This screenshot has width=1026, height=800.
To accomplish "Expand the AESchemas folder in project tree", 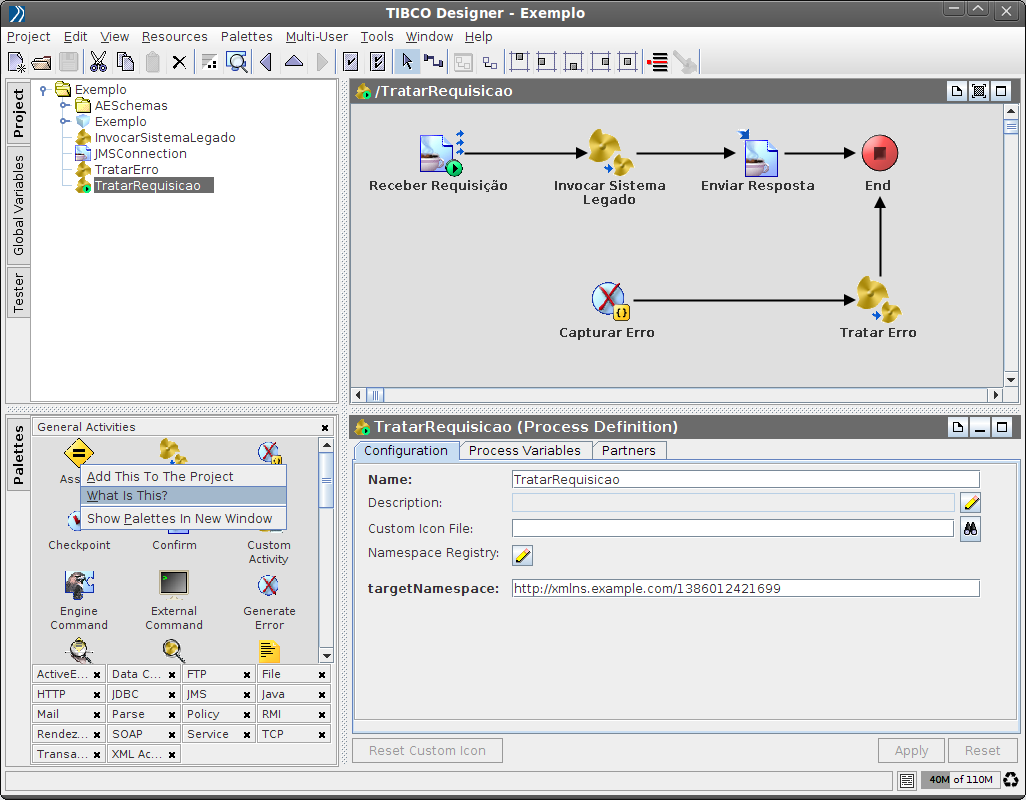I will [x=64, y=106].
